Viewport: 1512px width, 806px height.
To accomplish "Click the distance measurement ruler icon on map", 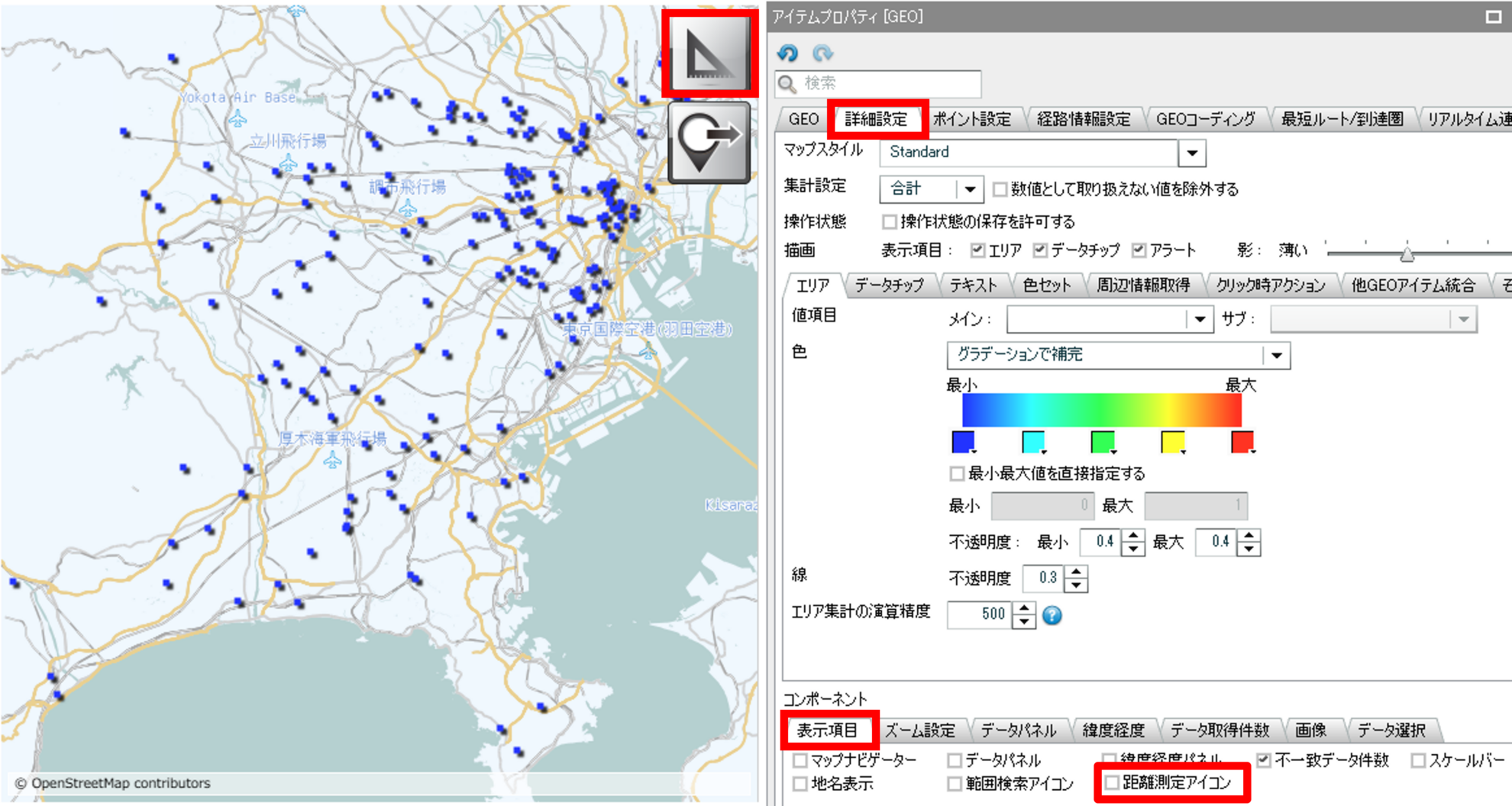I will point(709,53).
